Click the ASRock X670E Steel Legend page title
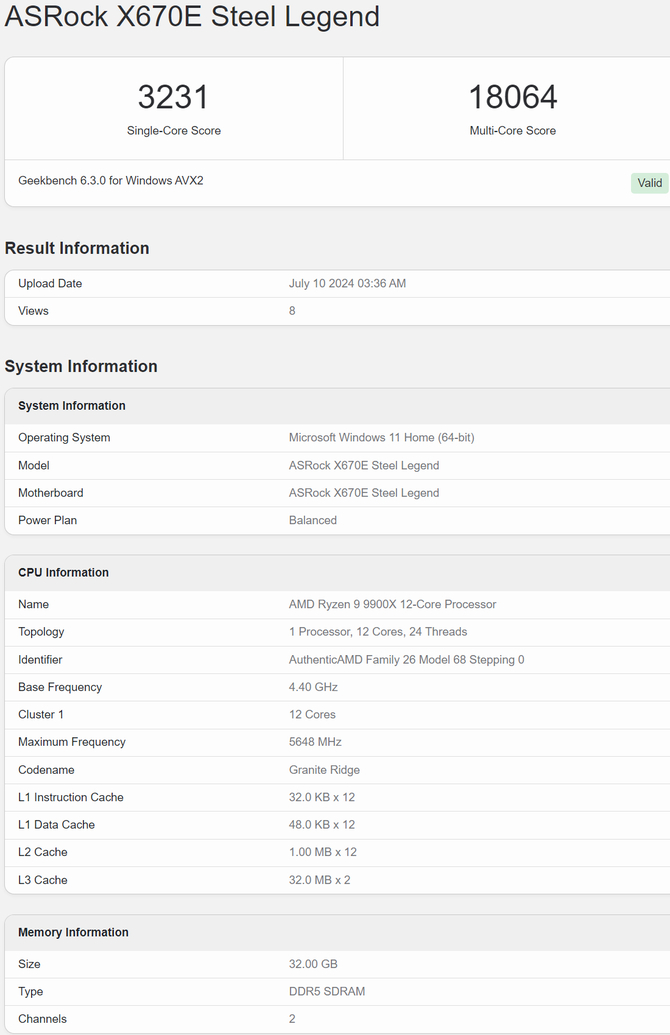Viewport: 670px width, 1035px height. (x=192, y=17)
